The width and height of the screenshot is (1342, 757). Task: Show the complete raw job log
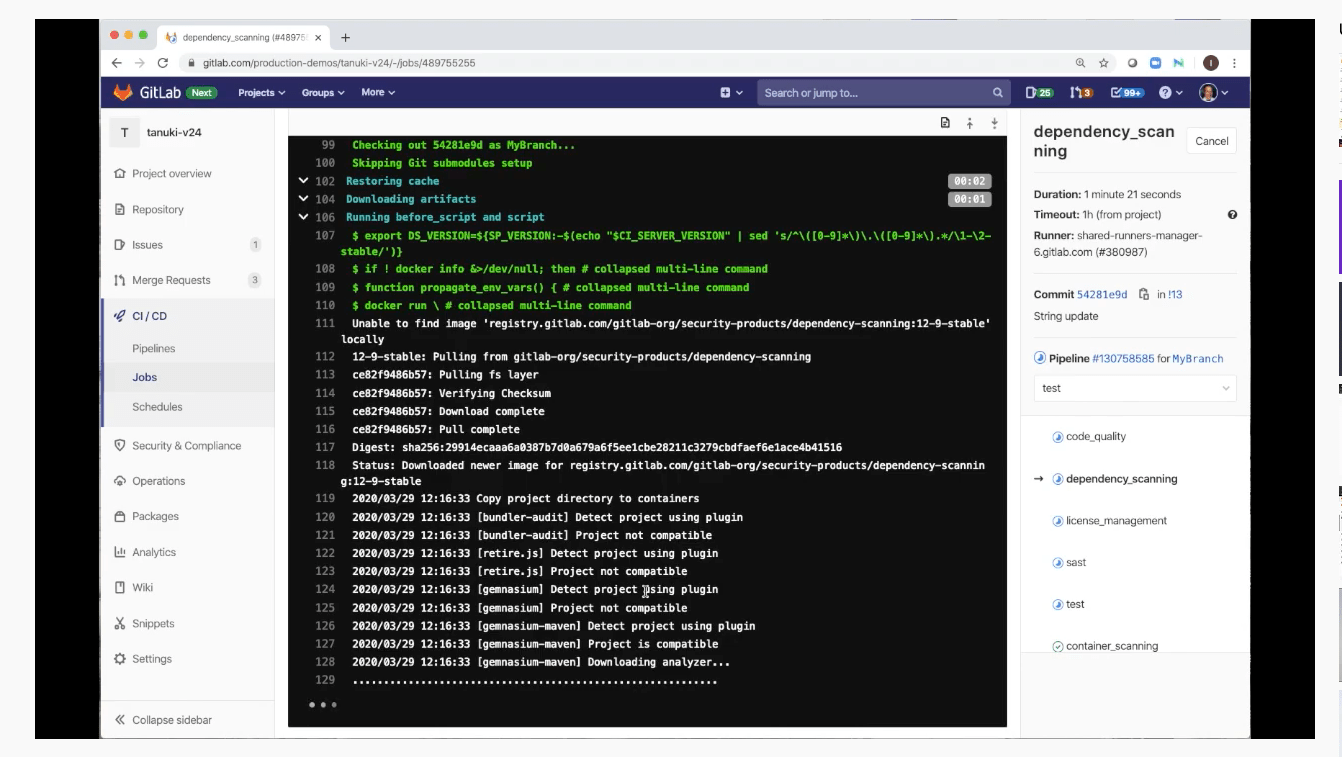945,123
